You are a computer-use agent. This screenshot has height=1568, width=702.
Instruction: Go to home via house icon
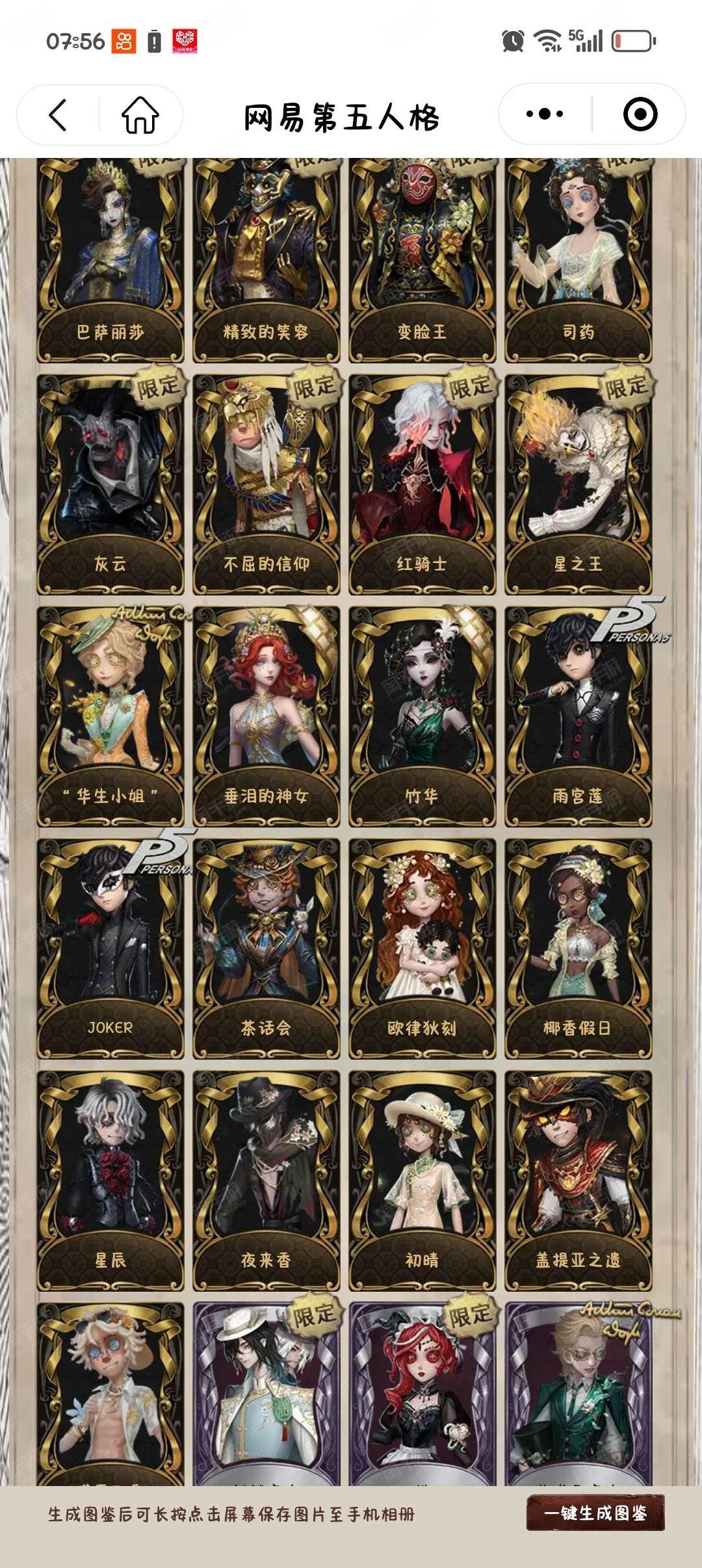click(x=140, y=115)
